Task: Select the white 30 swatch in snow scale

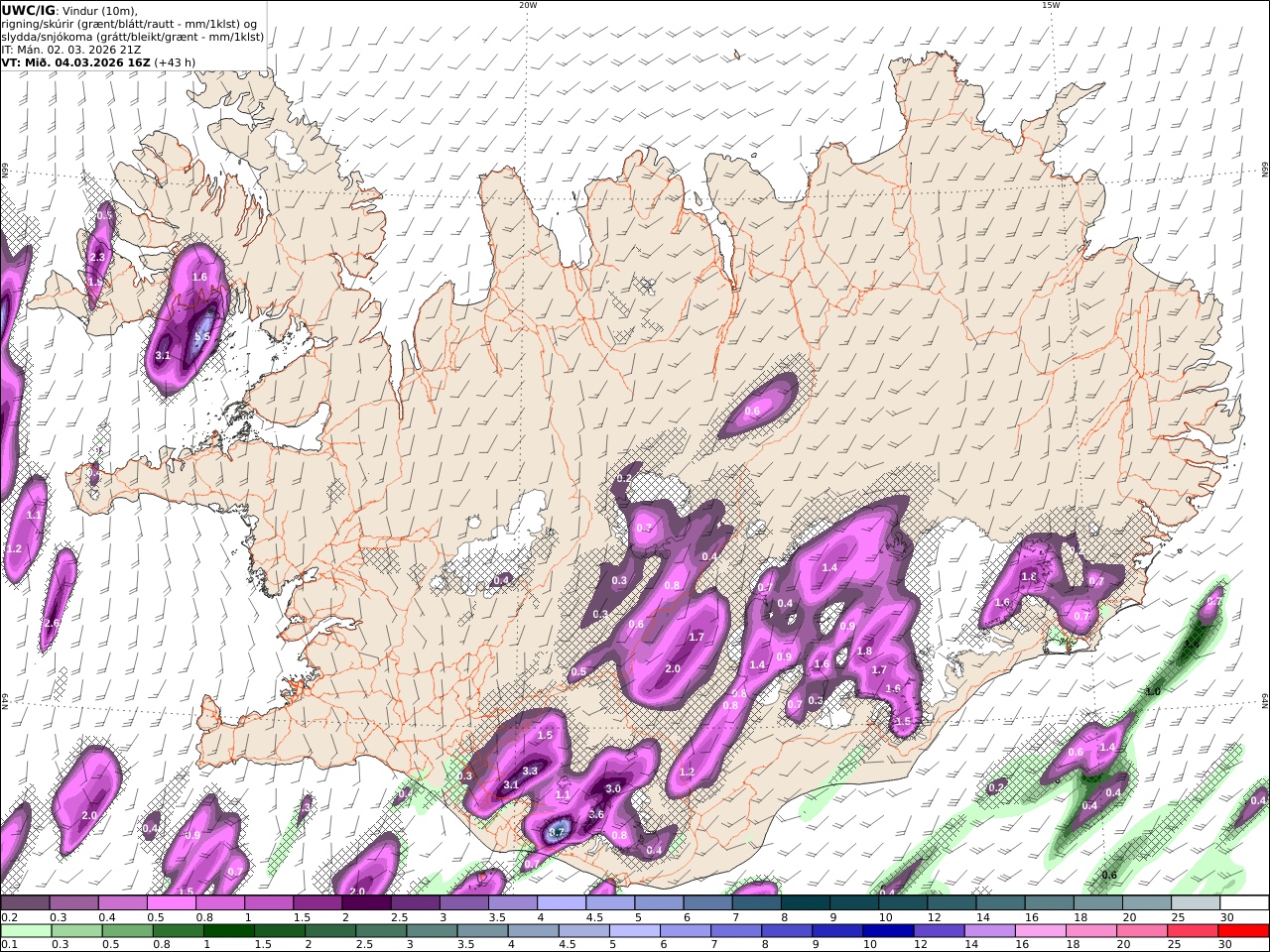Action: coord(1245,903)
